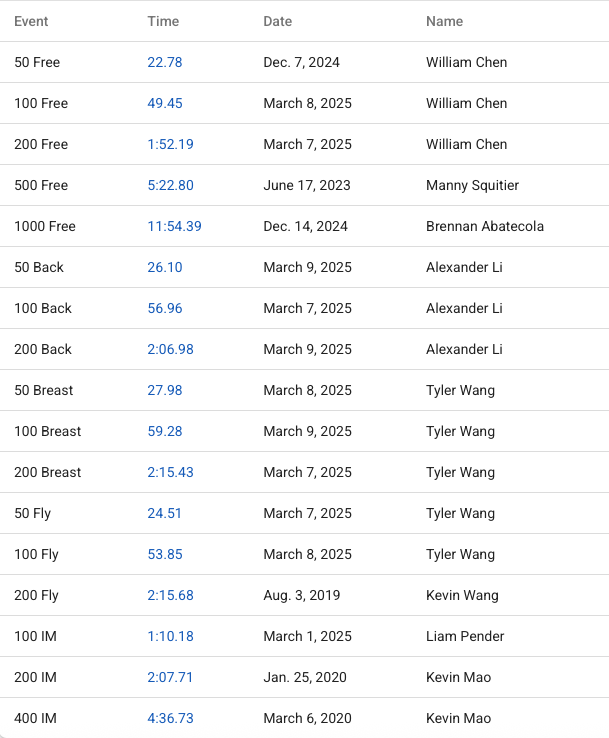View the 200 Back time 2:06.98
The width and height of the screenshot is (609, 738).
(170, 349)
